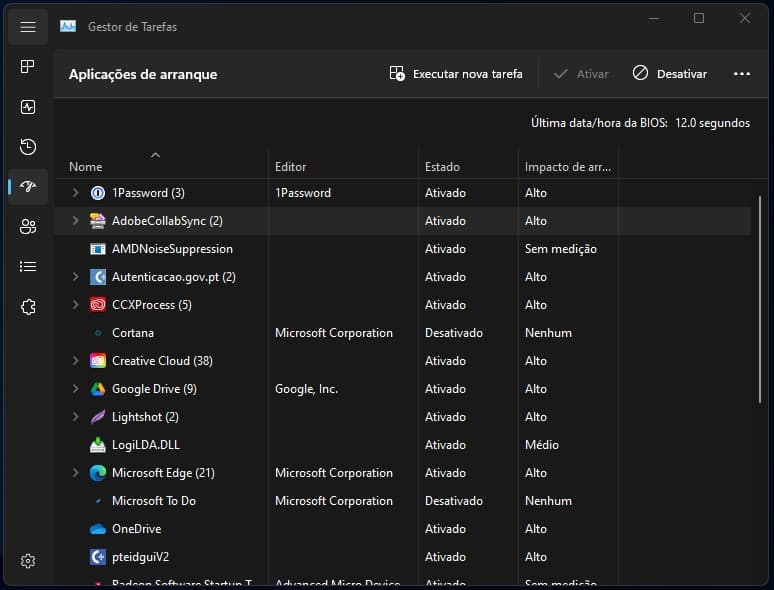Click Desativado status in Cortana row
The width and height of the screenshot is (774, 590).
454,333
